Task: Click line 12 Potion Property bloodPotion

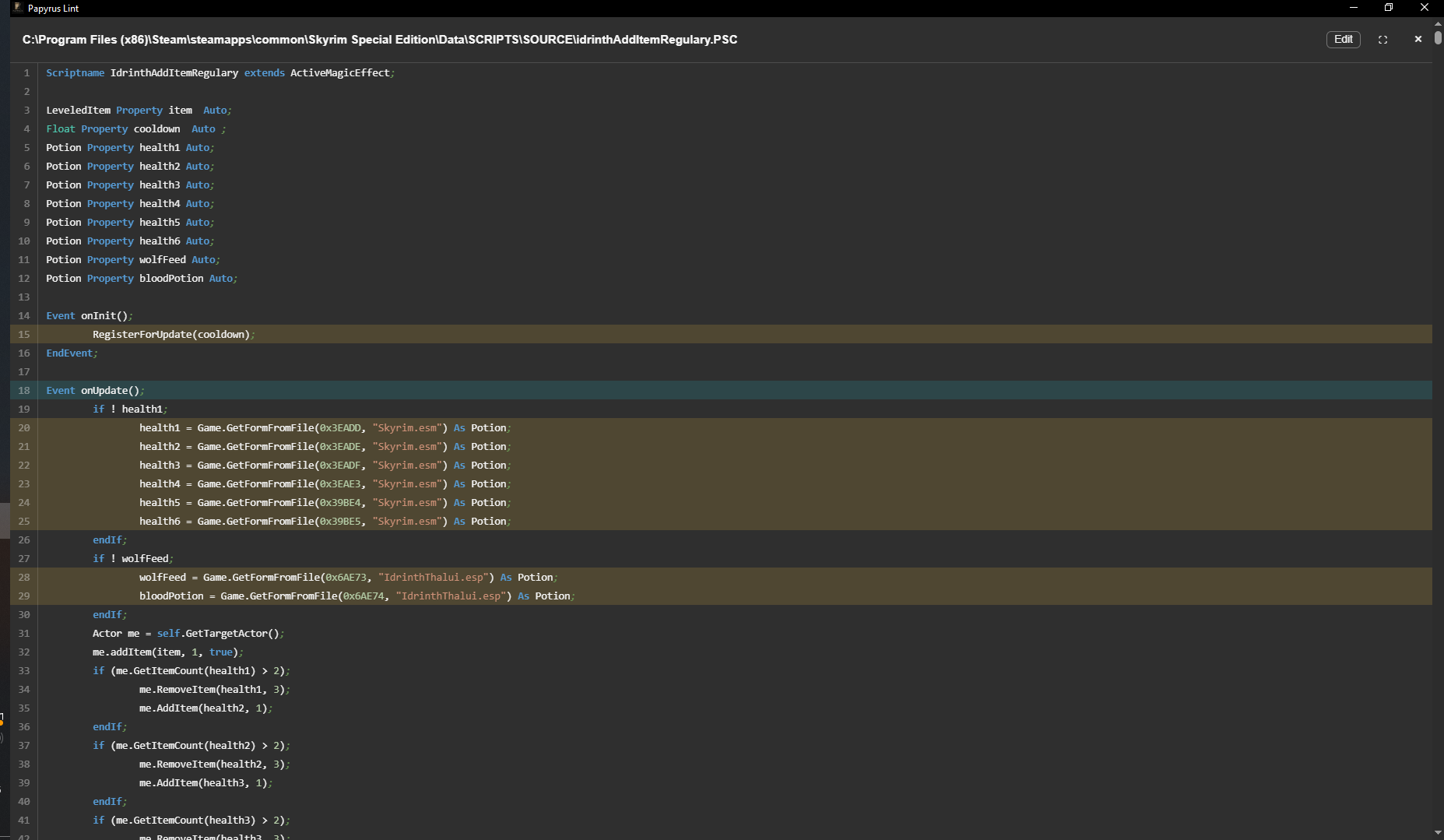Action: click(x=142, y=278)
